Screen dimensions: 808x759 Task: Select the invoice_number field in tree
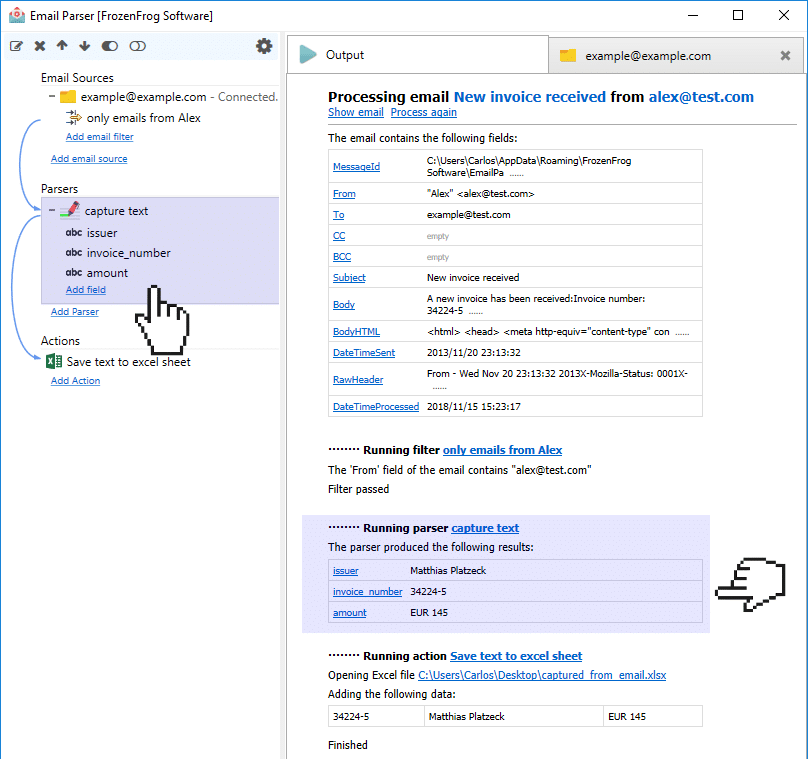click(128, 253)
